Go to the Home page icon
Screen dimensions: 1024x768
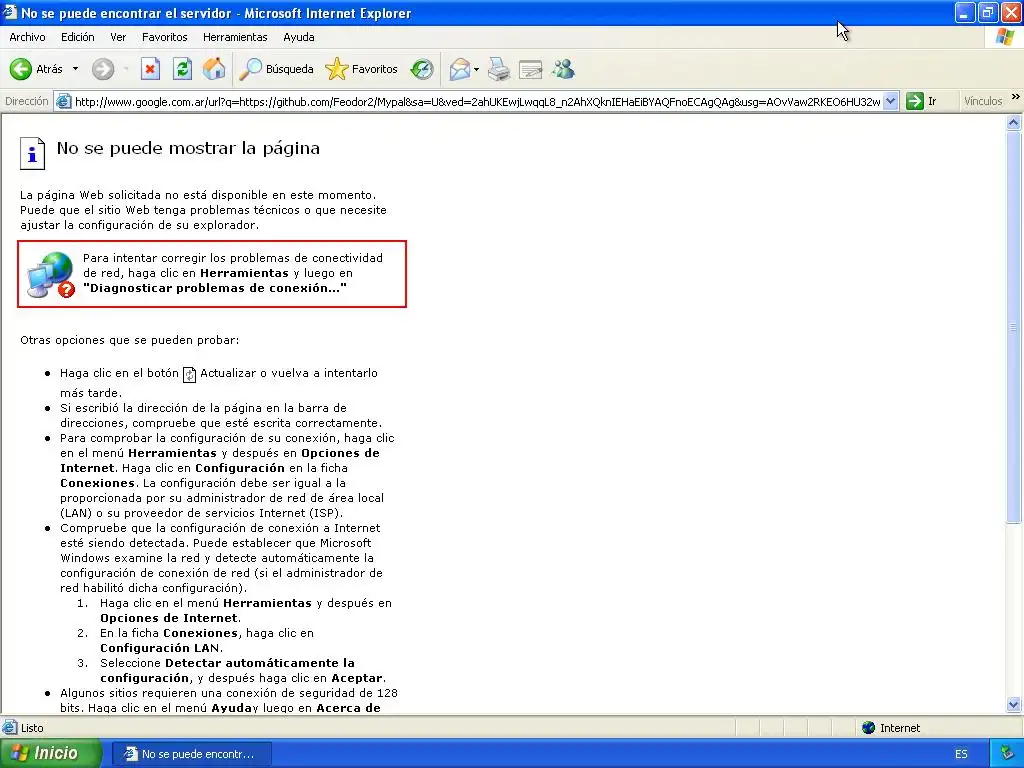[x=214, y=69]
